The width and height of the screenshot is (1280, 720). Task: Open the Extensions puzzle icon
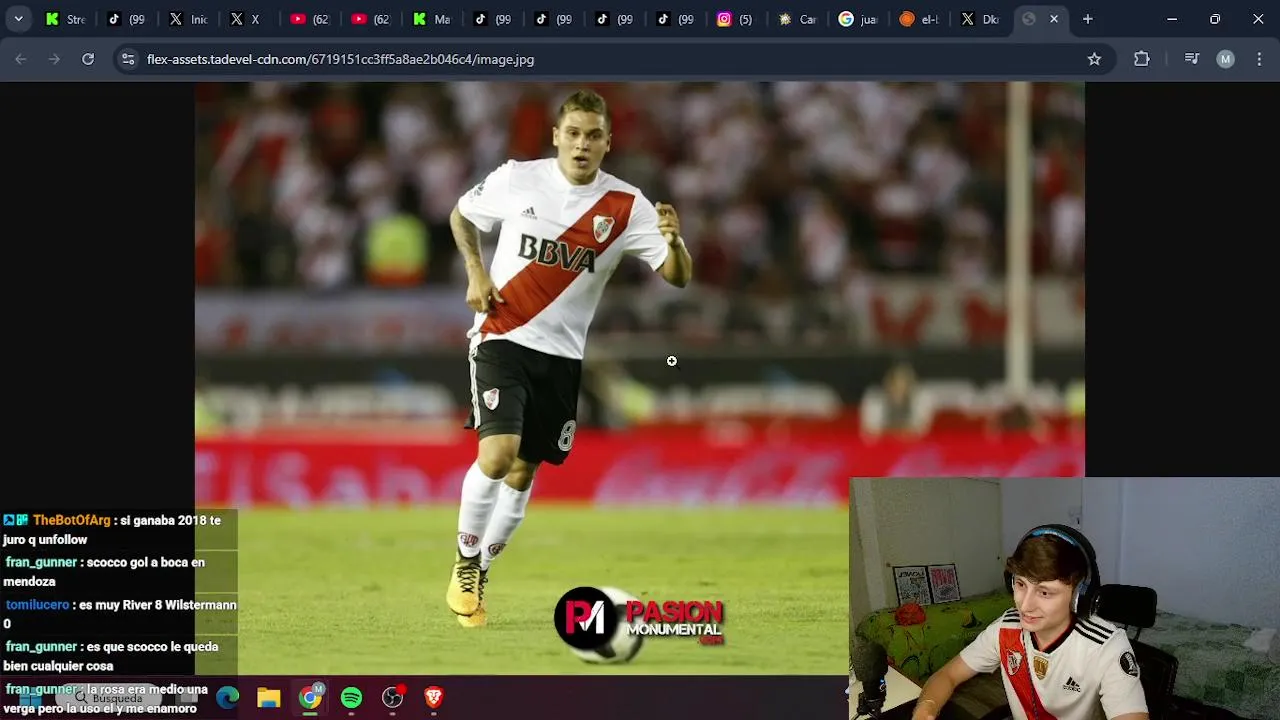click(x=1142, y=59)
